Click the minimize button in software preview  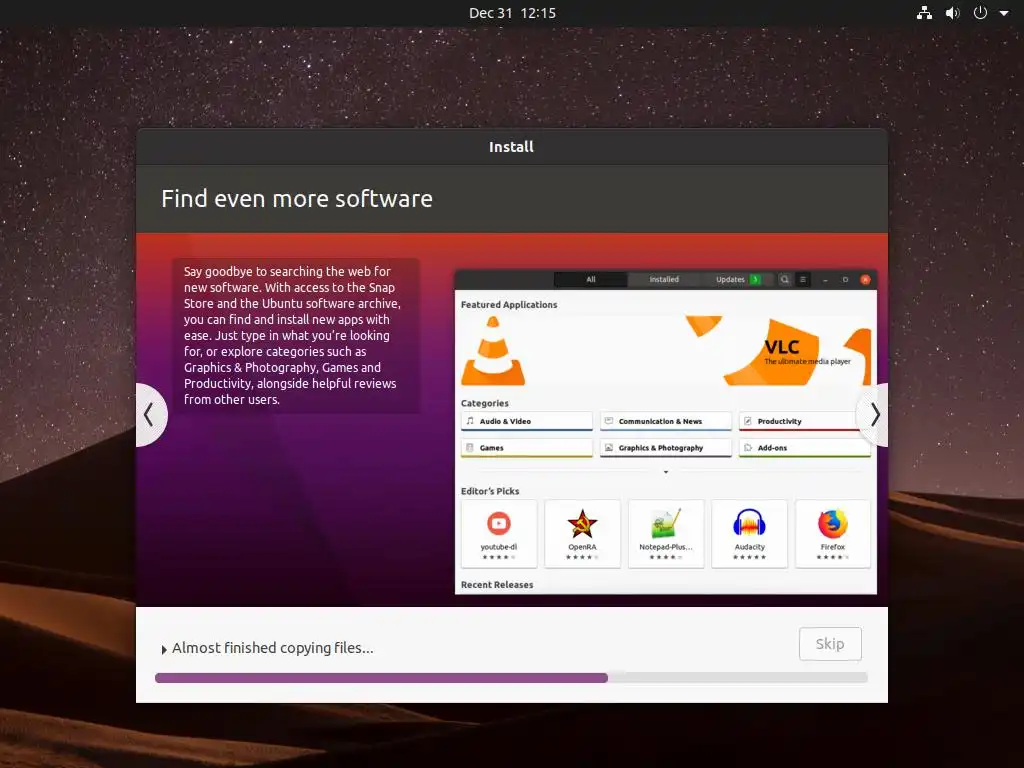tap(825, 280)
